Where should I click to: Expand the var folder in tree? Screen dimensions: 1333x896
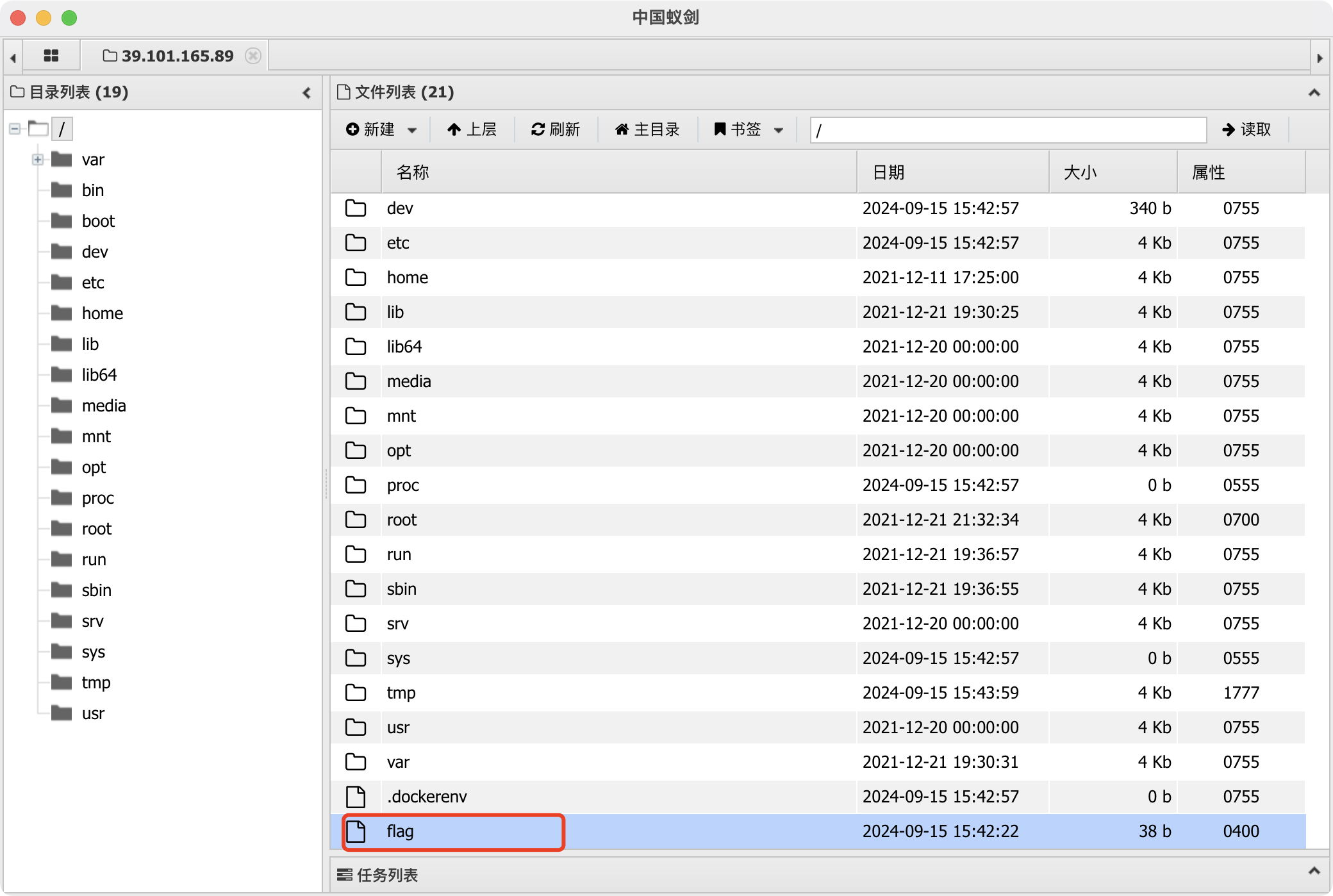click(38, 160)
